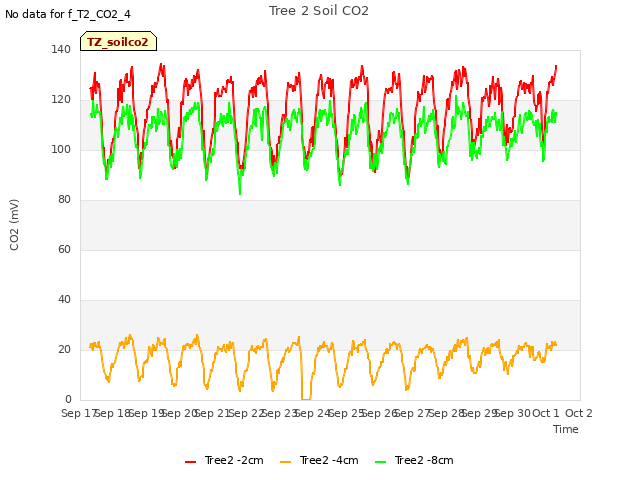
Task: Toggle the Tree2 -2cm legend entry
Action: click(224, 460)
